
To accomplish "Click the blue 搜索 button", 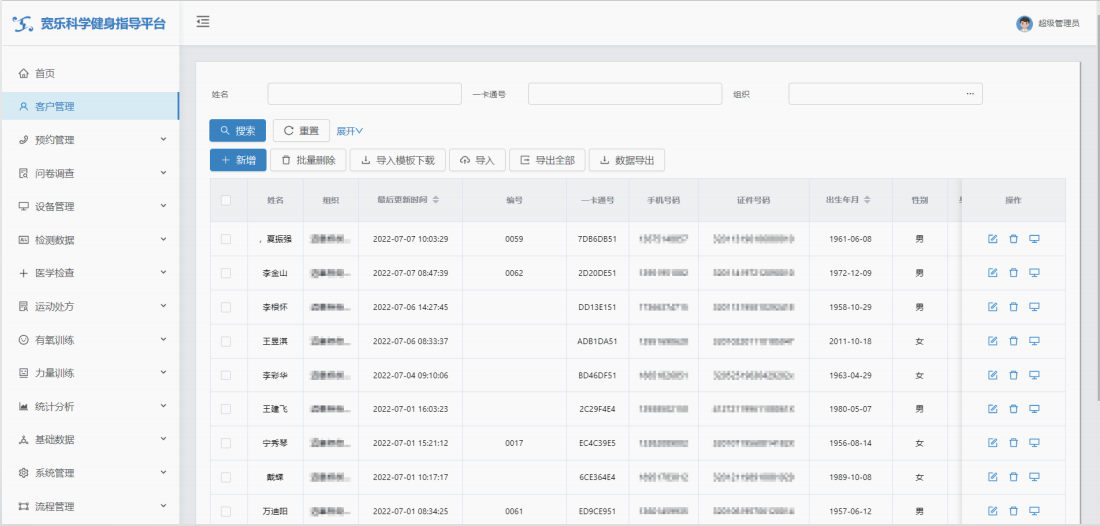I will coord(237,131).
